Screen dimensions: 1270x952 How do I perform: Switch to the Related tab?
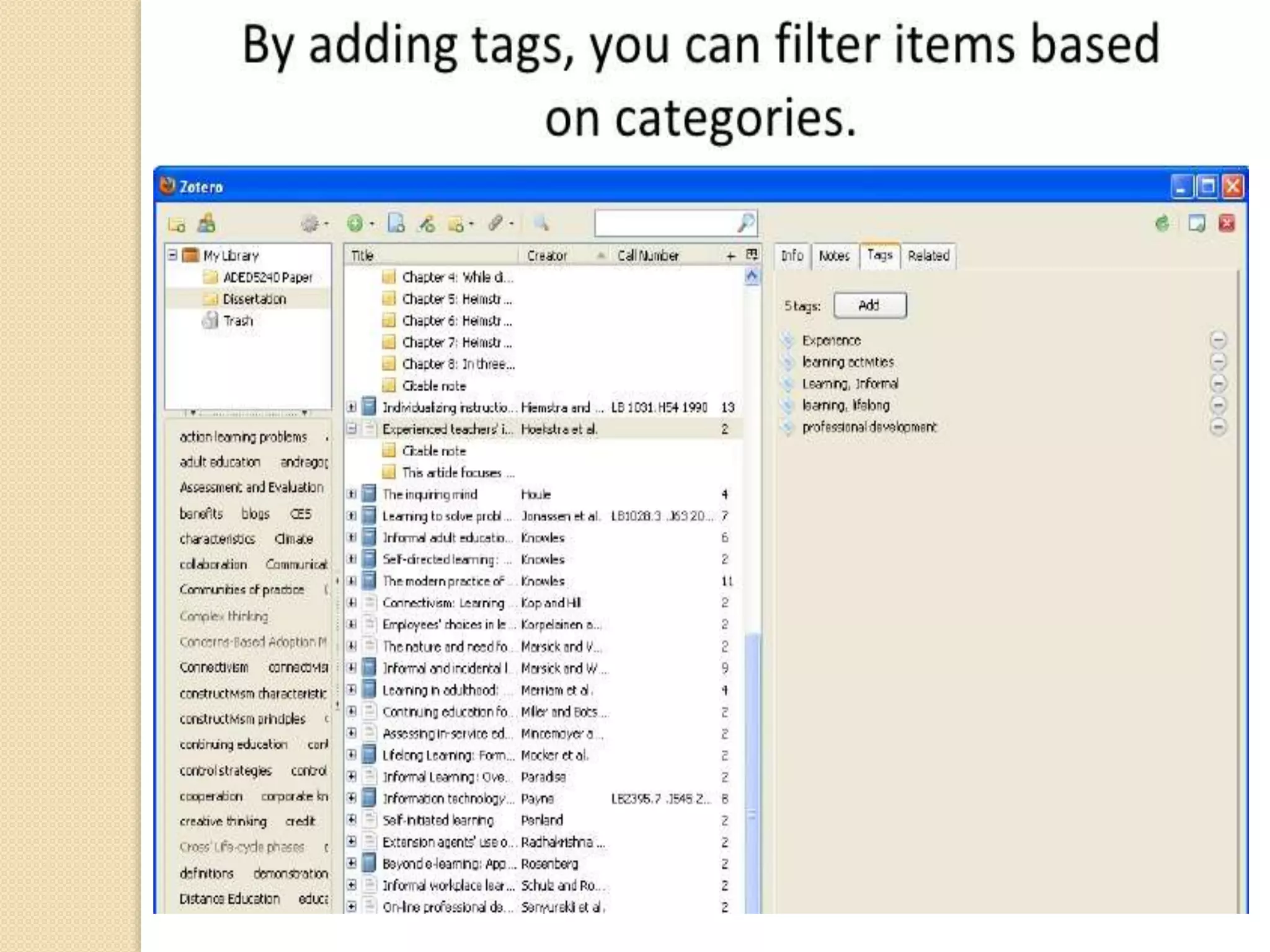(928, 256)
